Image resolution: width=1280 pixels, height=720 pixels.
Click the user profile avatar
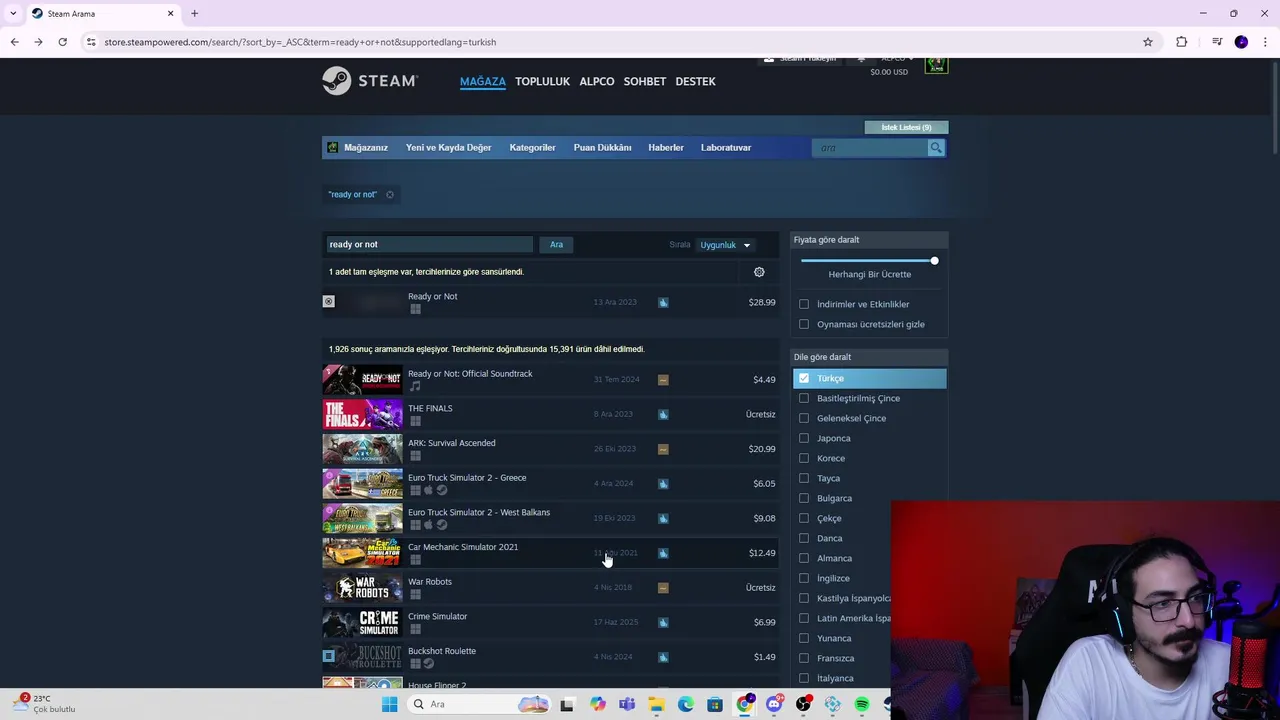(936, 65)
